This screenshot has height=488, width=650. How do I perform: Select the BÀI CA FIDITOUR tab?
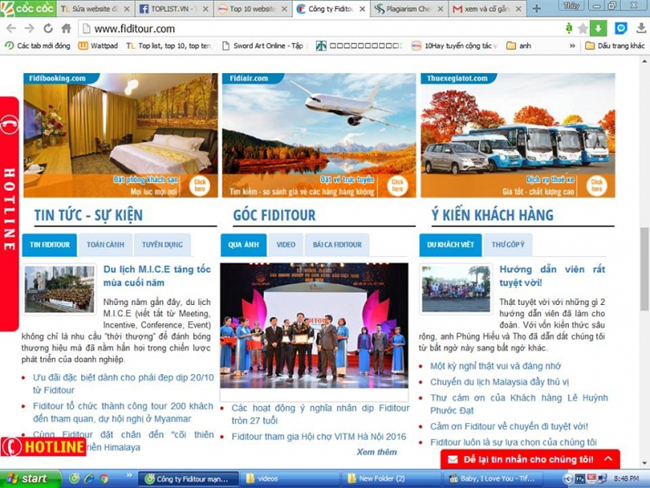pyautogui.click(x=337, y=245)
